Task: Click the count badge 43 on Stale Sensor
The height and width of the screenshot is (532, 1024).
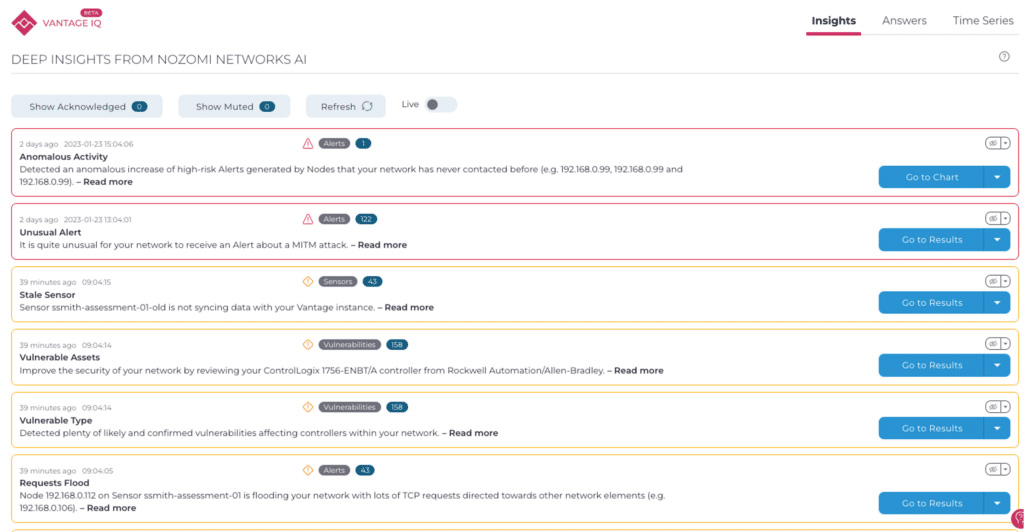Action: pos(372,281)
